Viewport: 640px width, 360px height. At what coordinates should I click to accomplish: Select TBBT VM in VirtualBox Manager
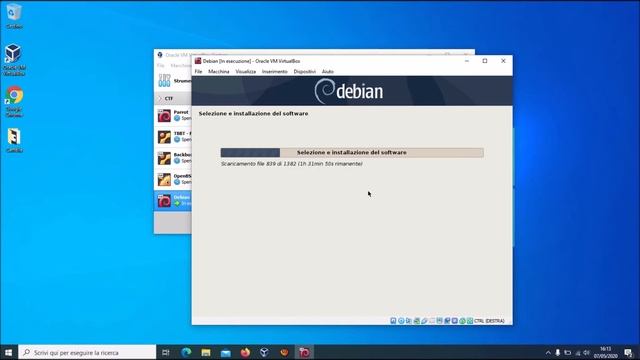click(x=173, y=137)
